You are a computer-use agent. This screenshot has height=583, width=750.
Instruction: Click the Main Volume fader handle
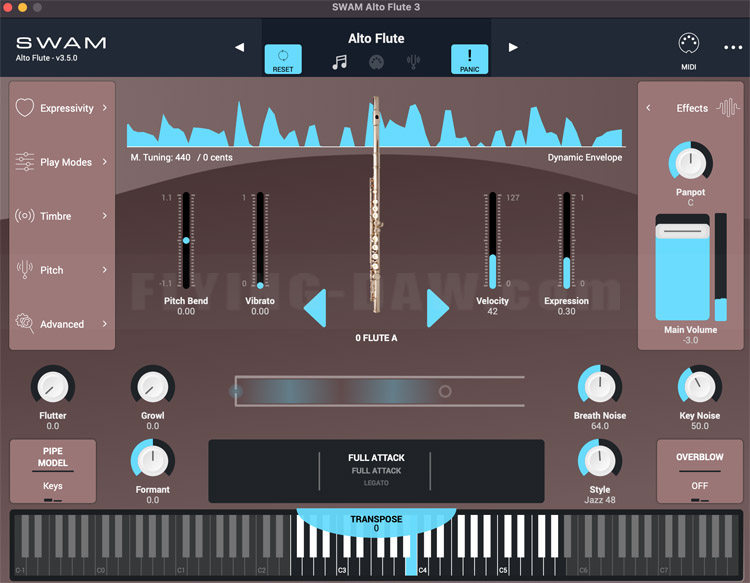(682, 231)
